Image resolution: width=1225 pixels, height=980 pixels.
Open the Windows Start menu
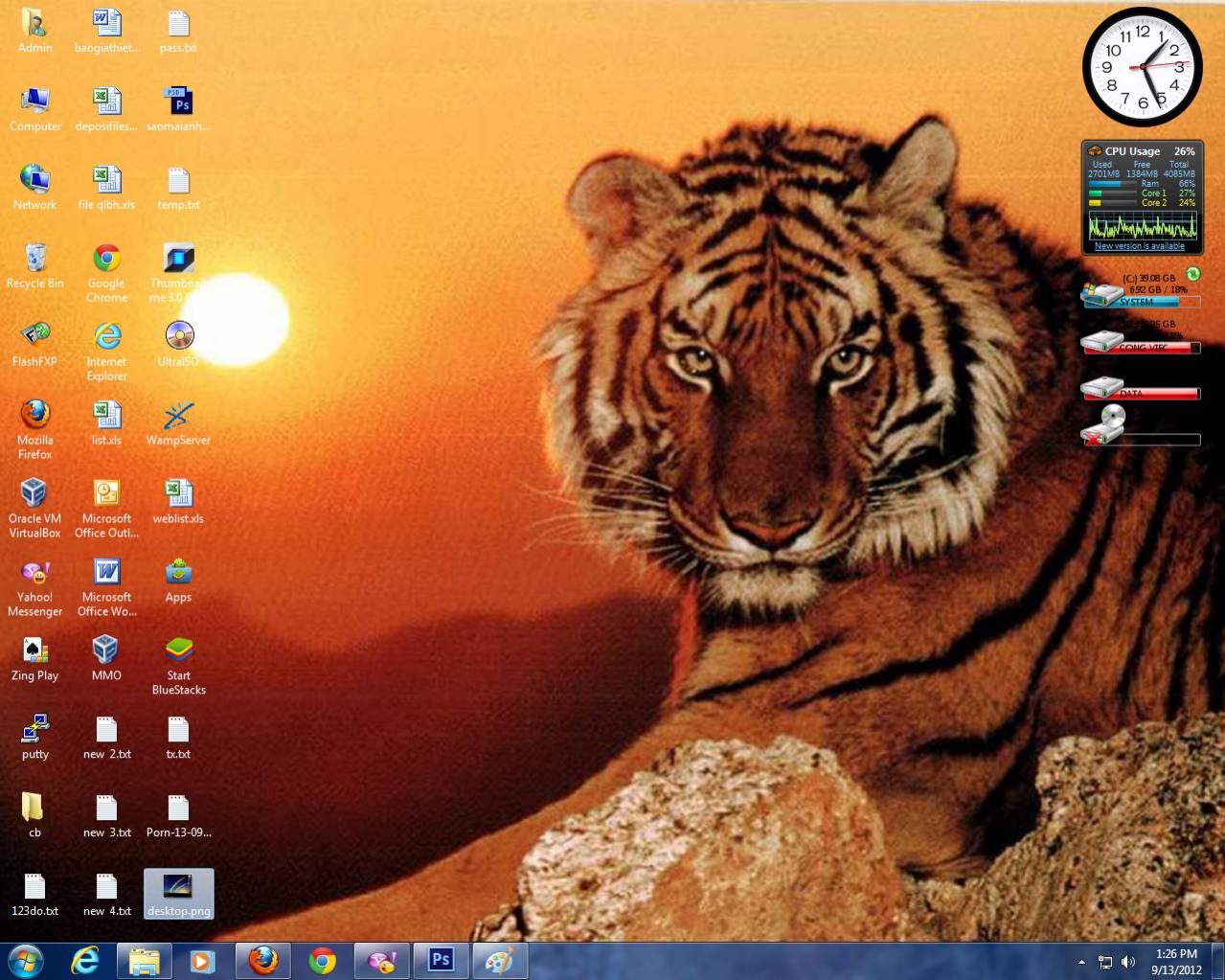25,960
